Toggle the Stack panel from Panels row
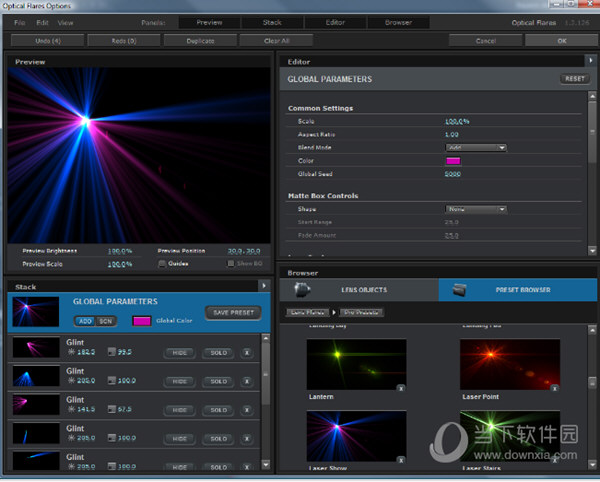Screen dimensions: 600x482 point(272,23)
